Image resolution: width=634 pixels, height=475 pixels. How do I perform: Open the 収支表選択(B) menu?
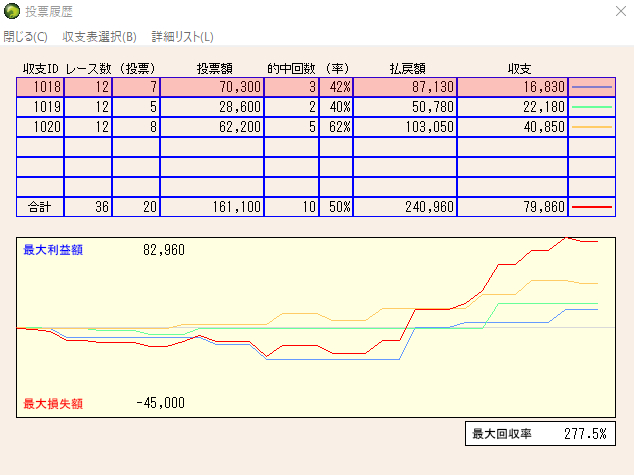(99, 37)
